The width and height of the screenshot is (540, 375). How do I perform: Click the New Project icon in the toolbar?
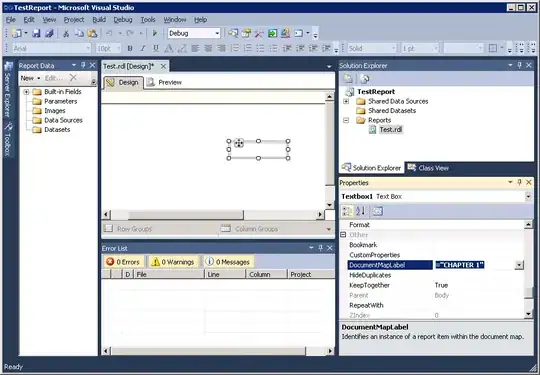(x=17, y=33)
